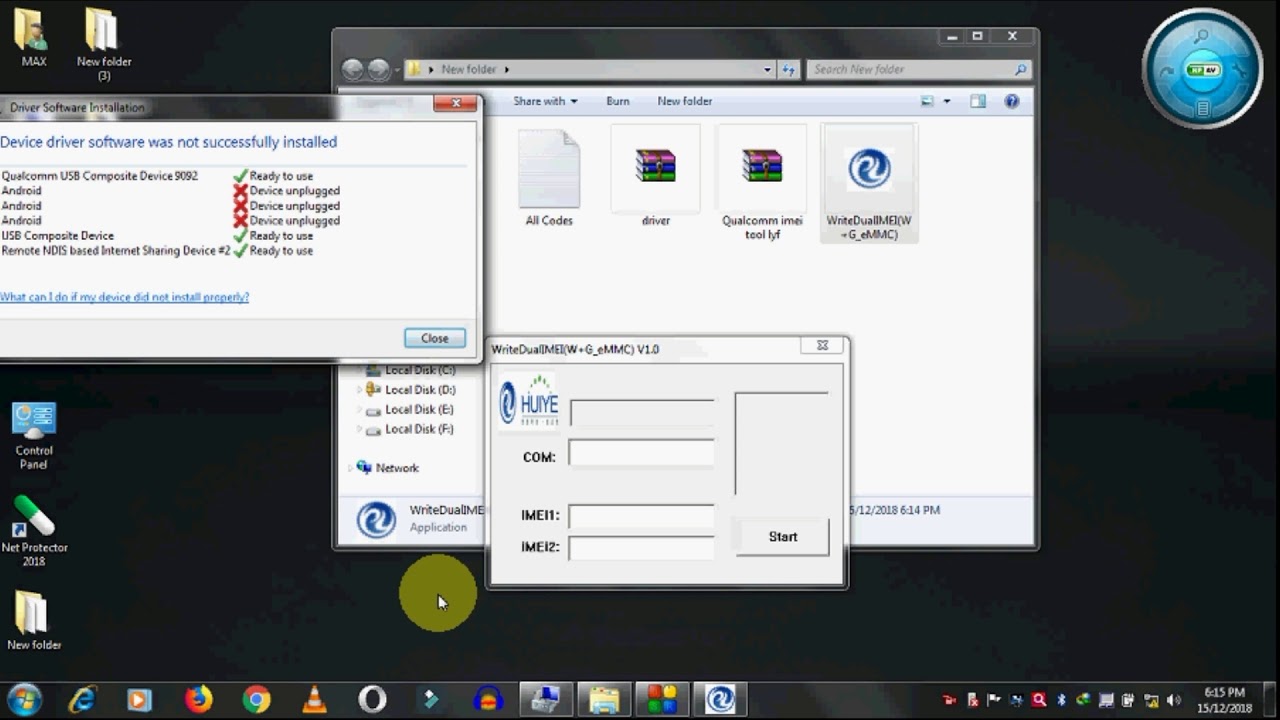1280x720 pixels.
Task: Expand Local Disk (D:) tree node
Action: [x=360, y=390]
